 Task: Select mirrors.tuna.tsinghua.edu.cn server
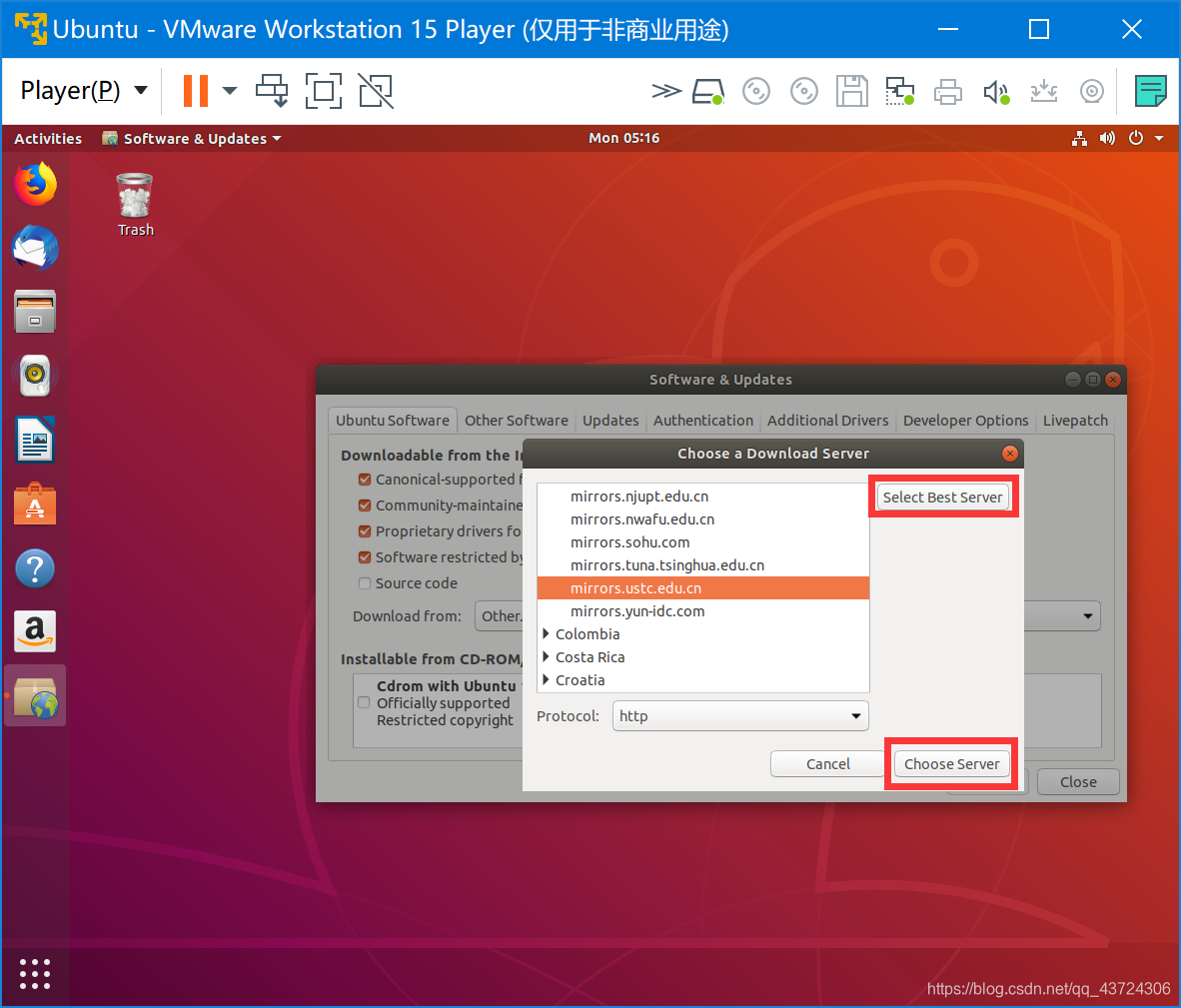(703, 565)
